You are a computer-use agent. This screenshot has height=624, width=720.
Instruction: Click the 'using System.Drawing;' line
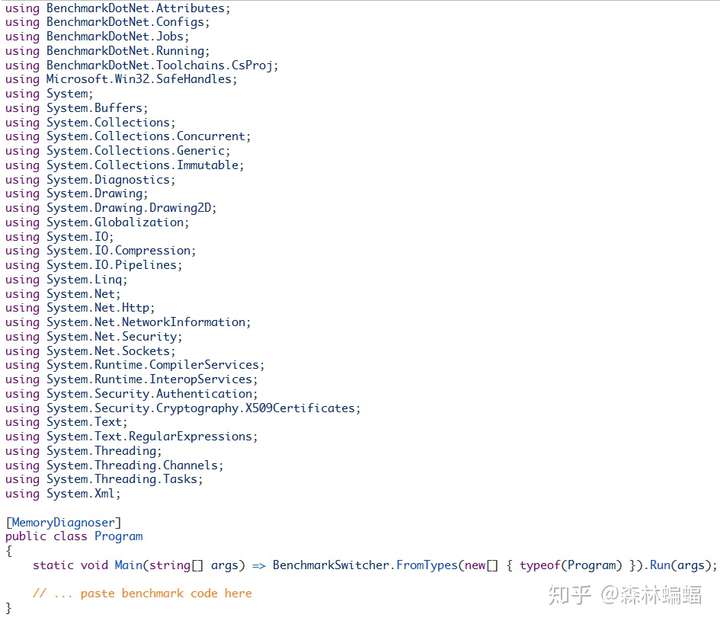(x=77, y=194)
